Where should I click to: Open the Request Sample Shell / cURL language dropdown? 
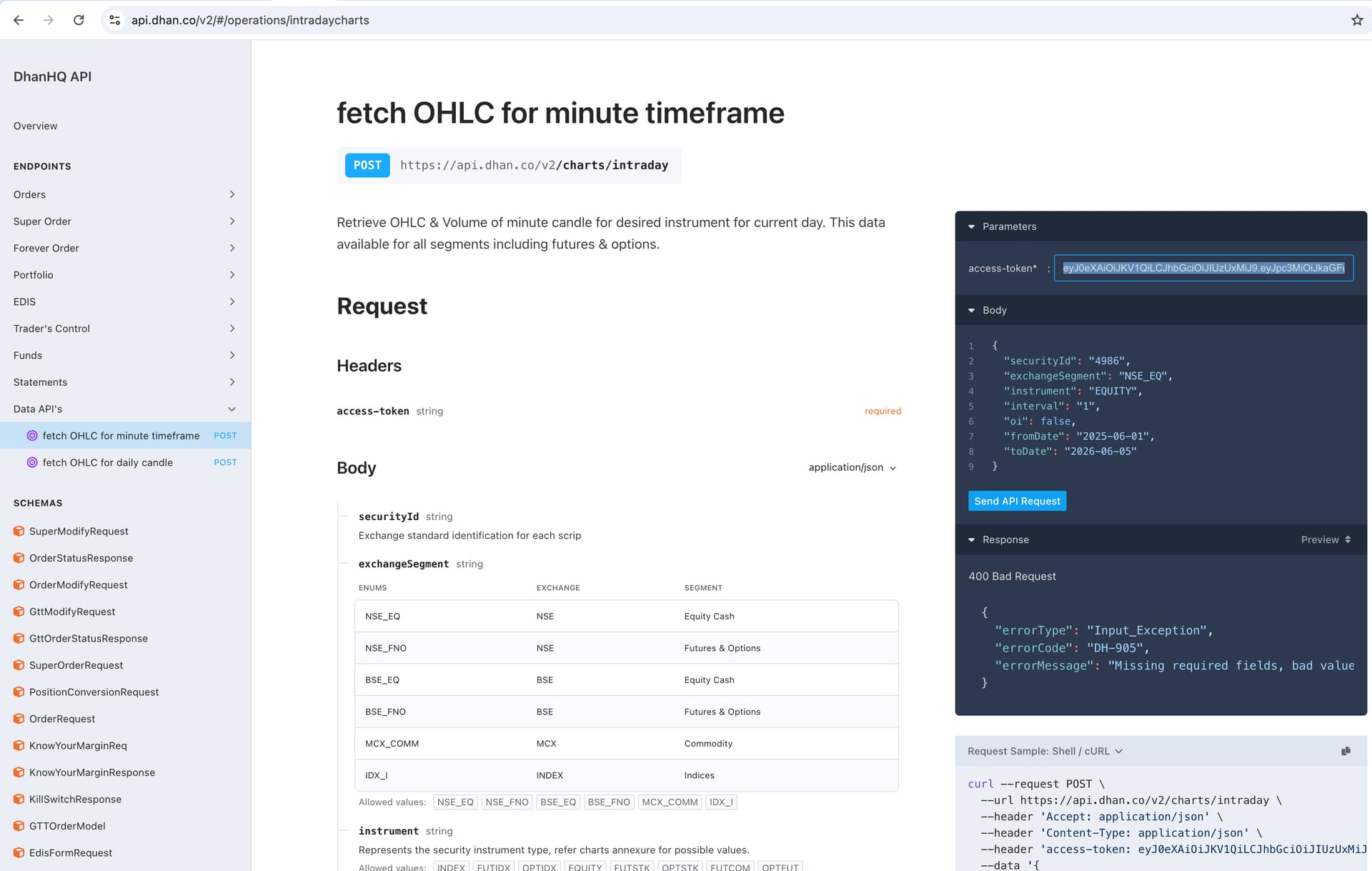pyautogui.click(x=1045, y=751)
